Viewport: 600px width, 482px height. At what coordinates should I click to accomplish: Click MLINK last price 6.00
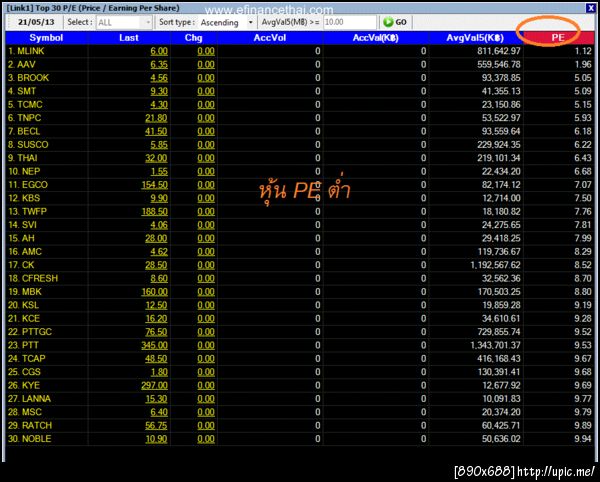(x=159, y=51)
